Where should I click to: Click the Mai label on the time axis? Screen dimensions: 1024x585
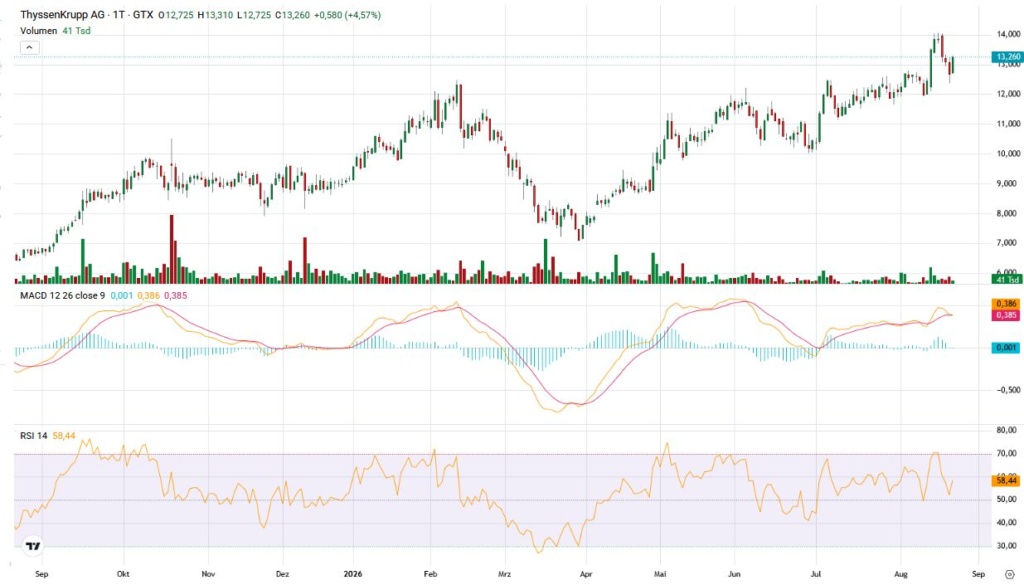tap(660, 574)
